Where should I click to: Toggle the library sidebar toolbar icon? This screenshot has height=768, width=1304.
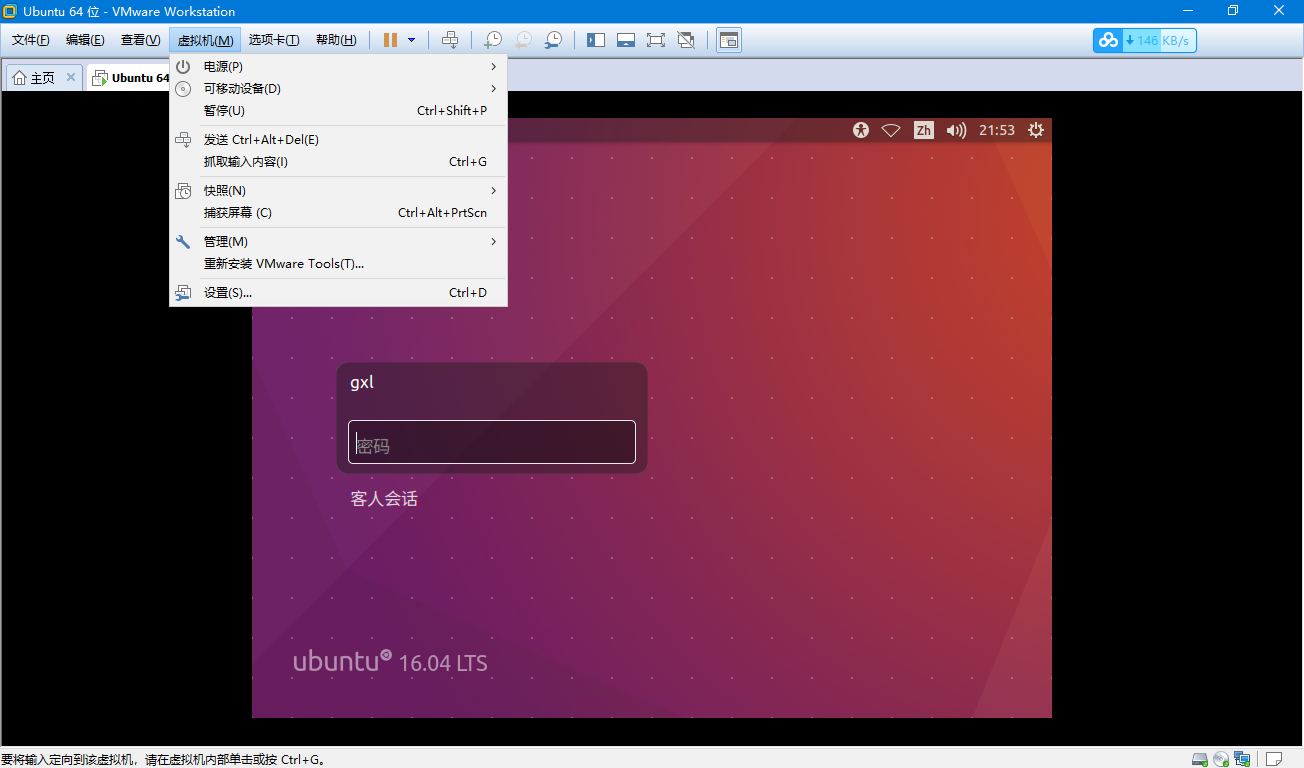pos(596,40)
